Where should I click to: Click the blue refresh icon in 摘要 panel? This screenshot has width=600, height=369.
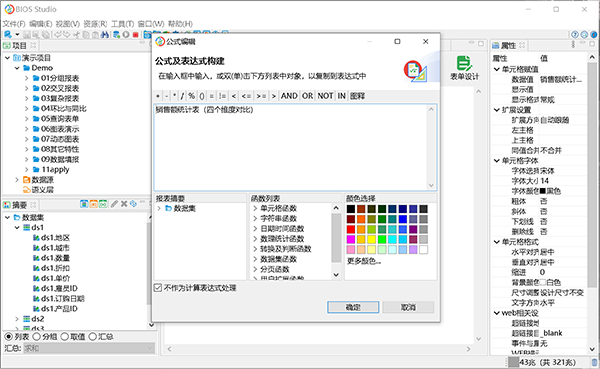133,204
